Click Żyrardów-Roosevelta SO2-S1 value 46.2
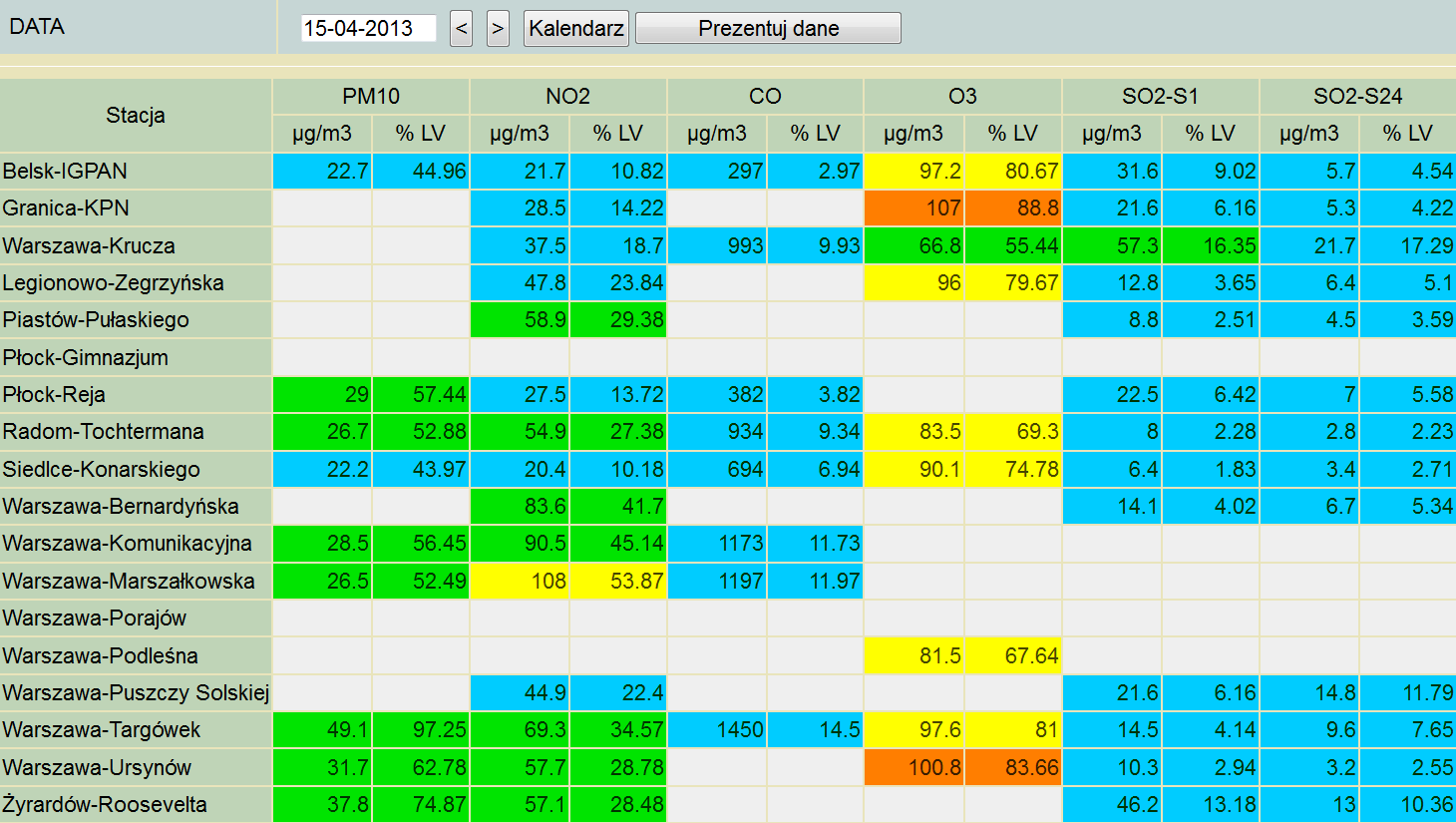Screen dimensions: 1456x823 pyautogui.click(x=1112, y=804)
